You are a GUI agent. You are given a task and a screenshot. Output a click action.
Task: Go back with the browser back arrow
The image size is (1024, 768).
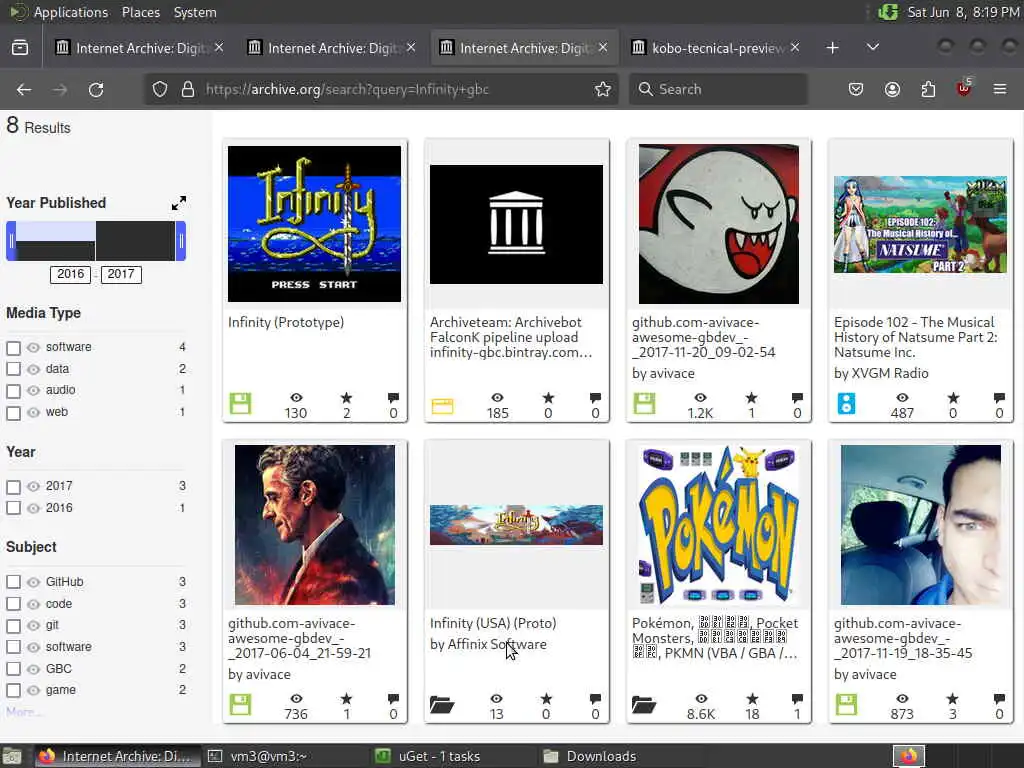[24, 89]
